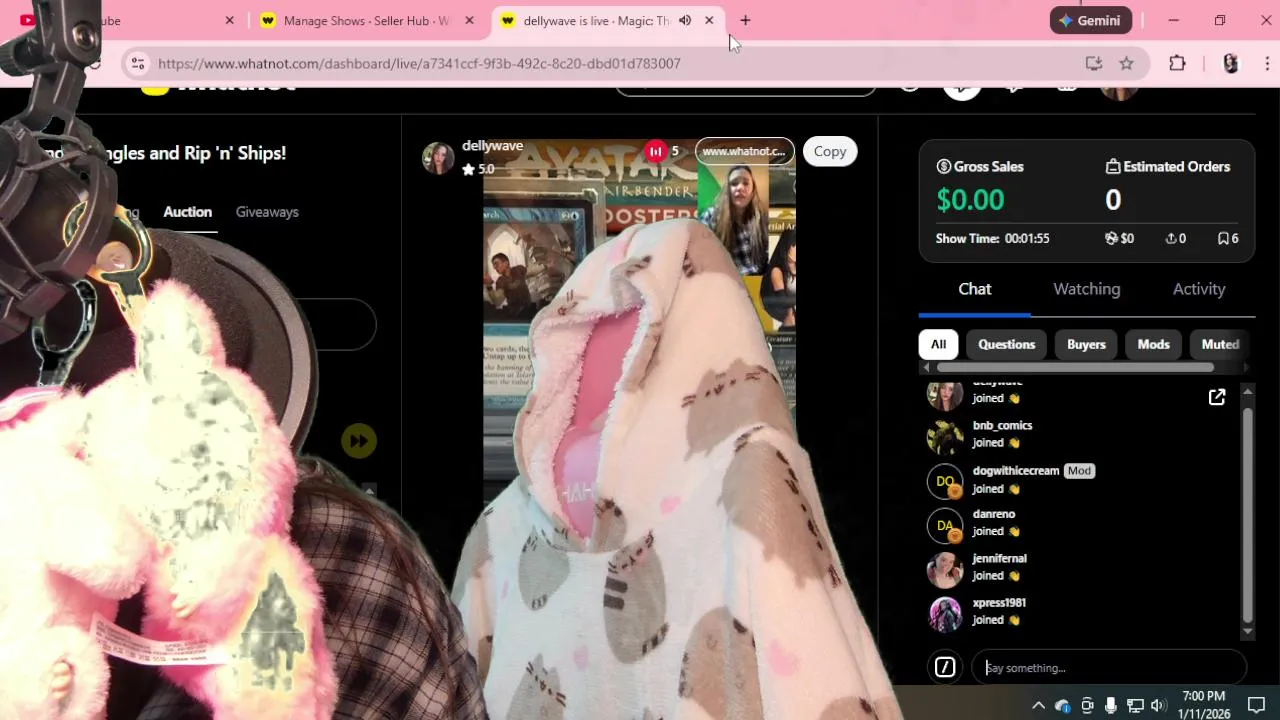View site information icon in address bar
The height and width of the screenshot is (720, 1280).
[138, 63]
